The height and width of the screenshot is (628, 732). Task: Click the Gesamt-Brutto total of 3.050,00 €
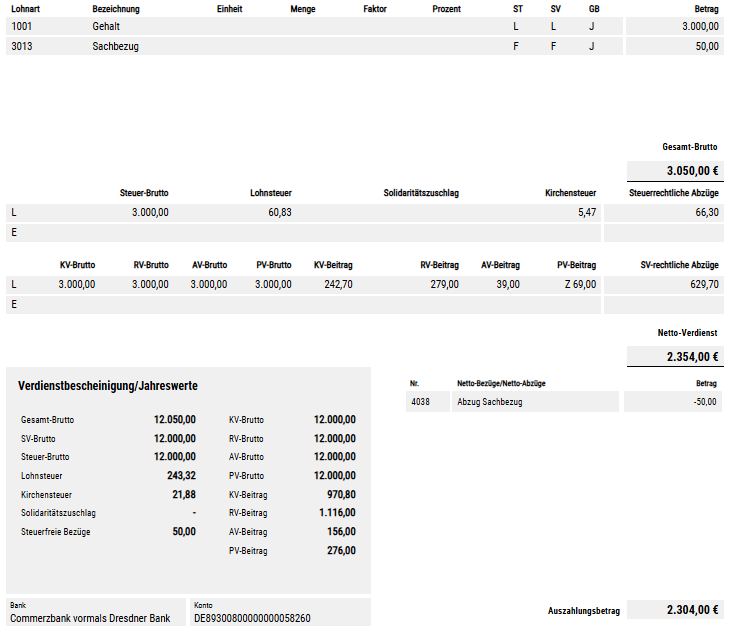(692, 170)
